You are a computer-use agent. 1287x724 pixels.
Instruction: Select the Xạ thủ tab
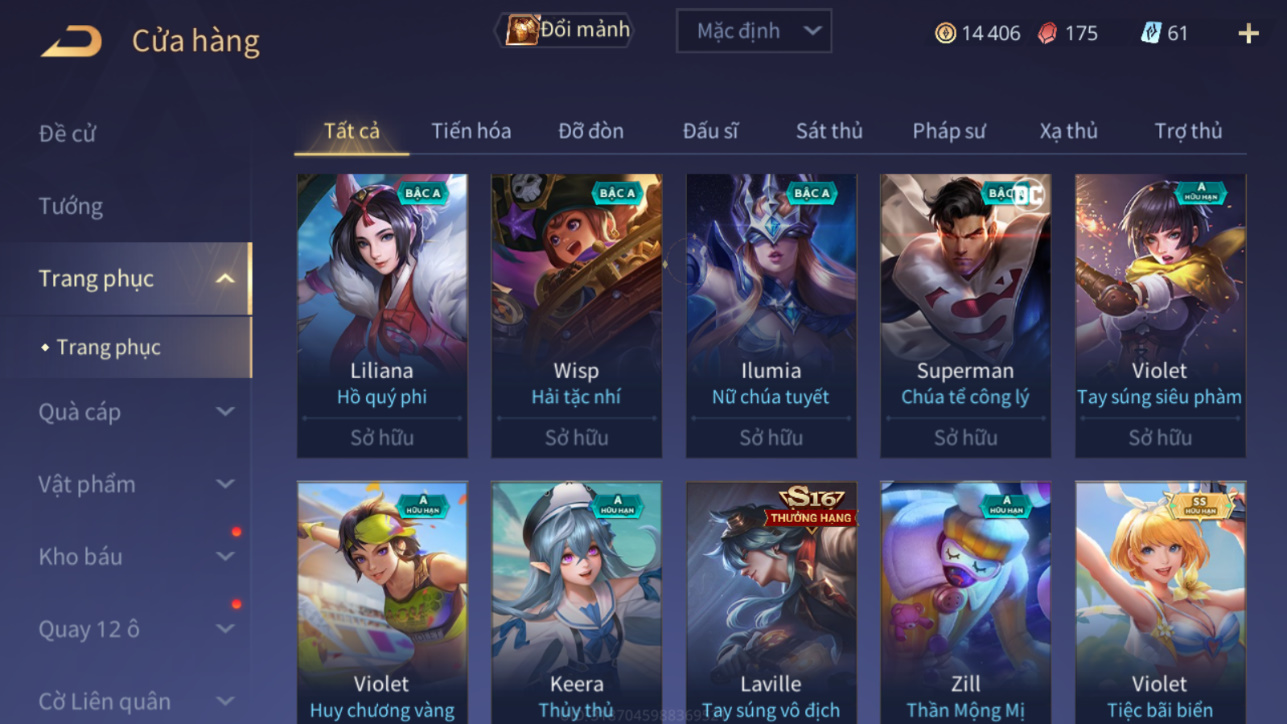point(1068,131)
